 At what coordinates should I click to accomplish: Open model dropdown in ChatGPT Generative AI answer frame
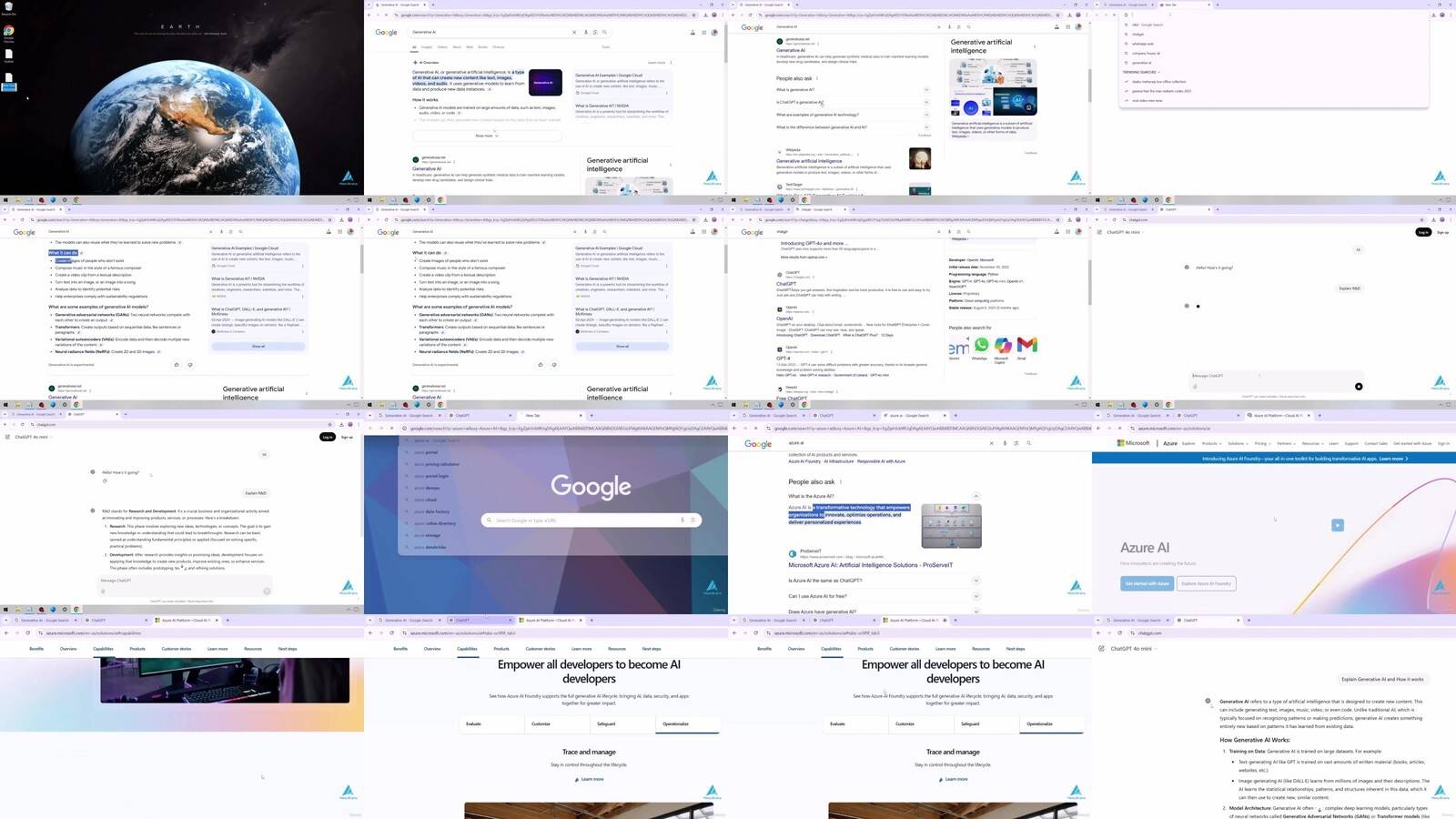pyautogui.click(x=1133, y=649)
